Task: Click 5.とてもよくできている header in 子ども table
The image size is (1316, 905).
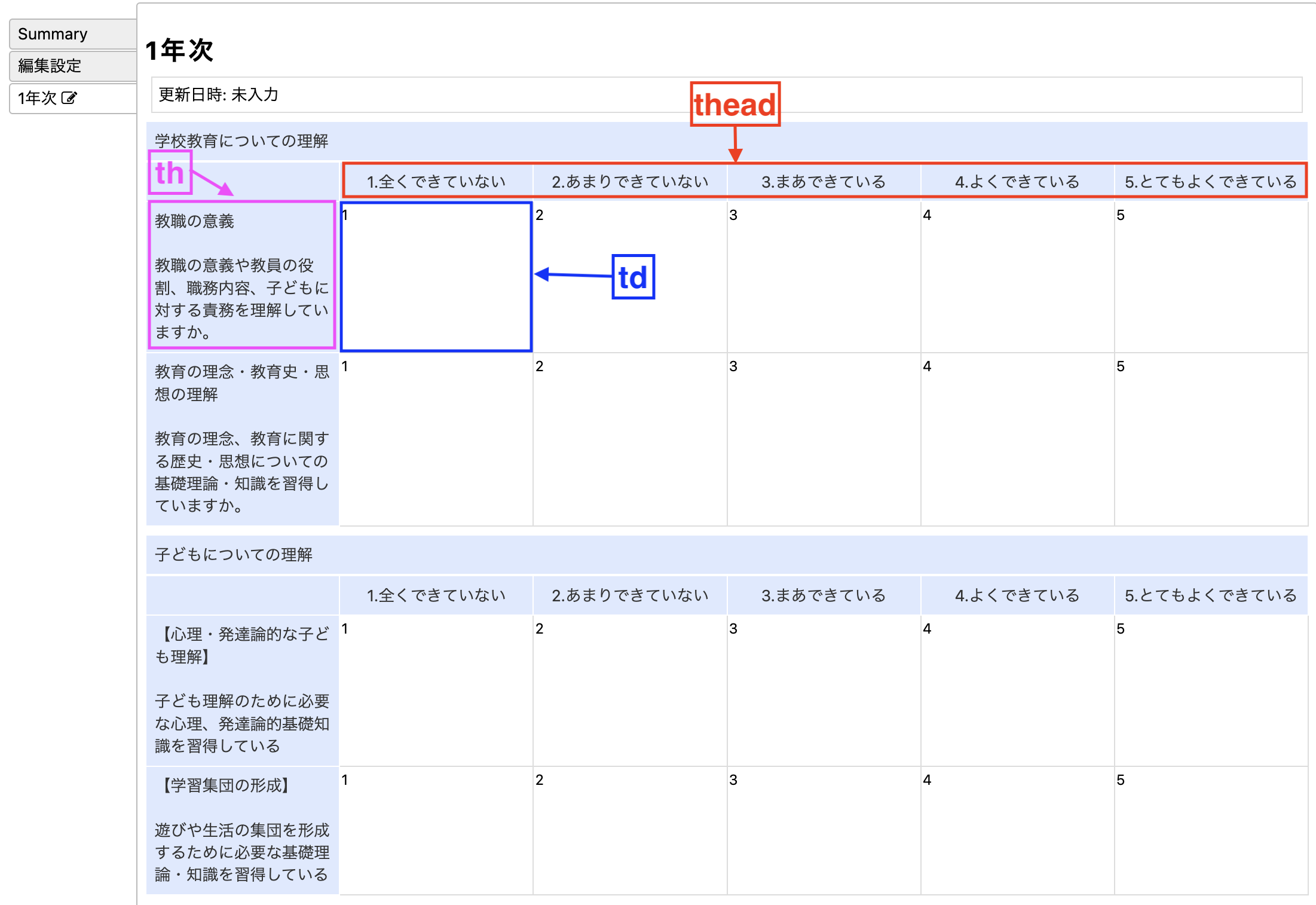Action: 1211,595
